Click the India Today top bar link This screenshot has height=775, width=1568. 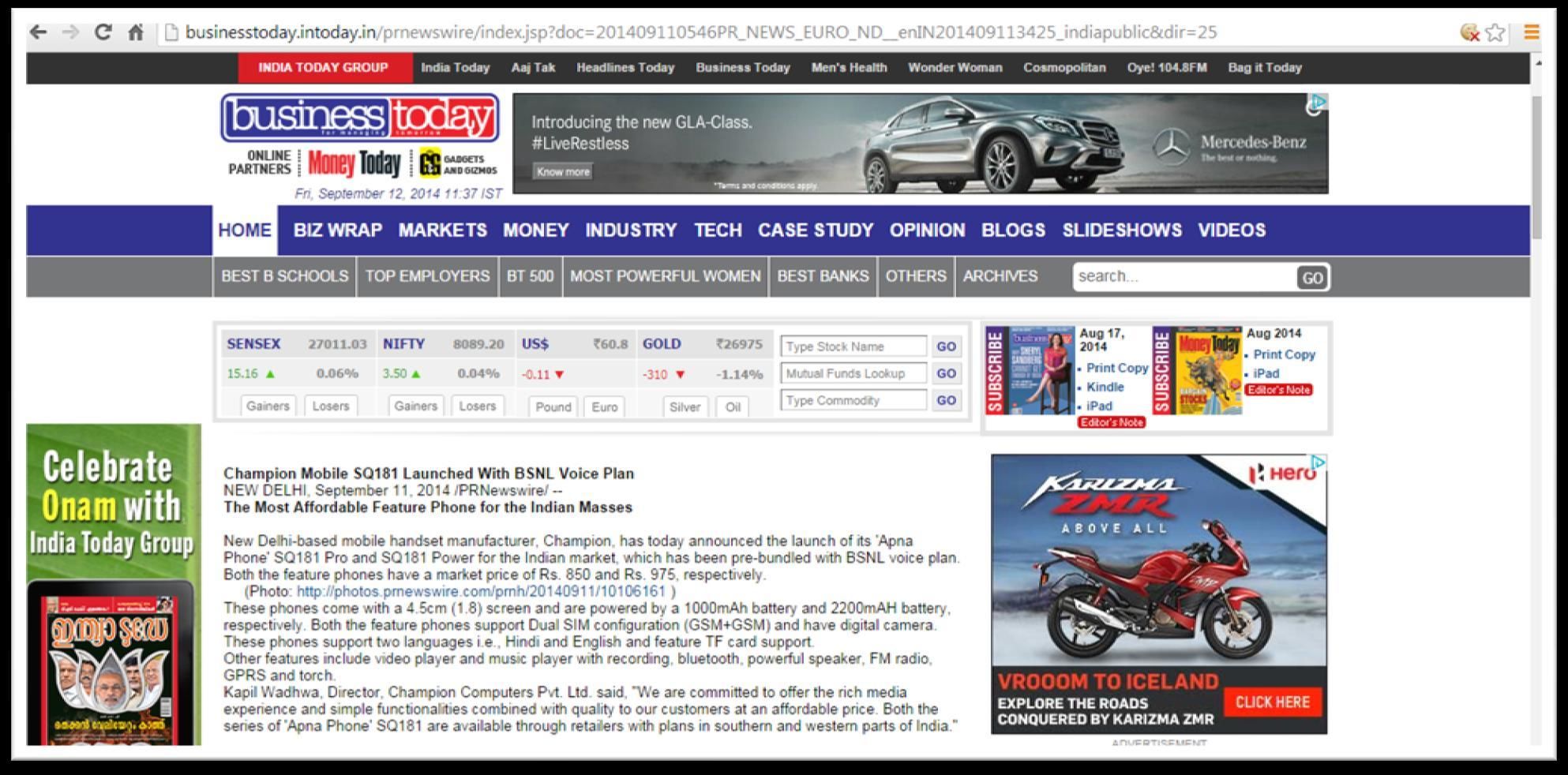pyautogui.click(x=455, y=68)
